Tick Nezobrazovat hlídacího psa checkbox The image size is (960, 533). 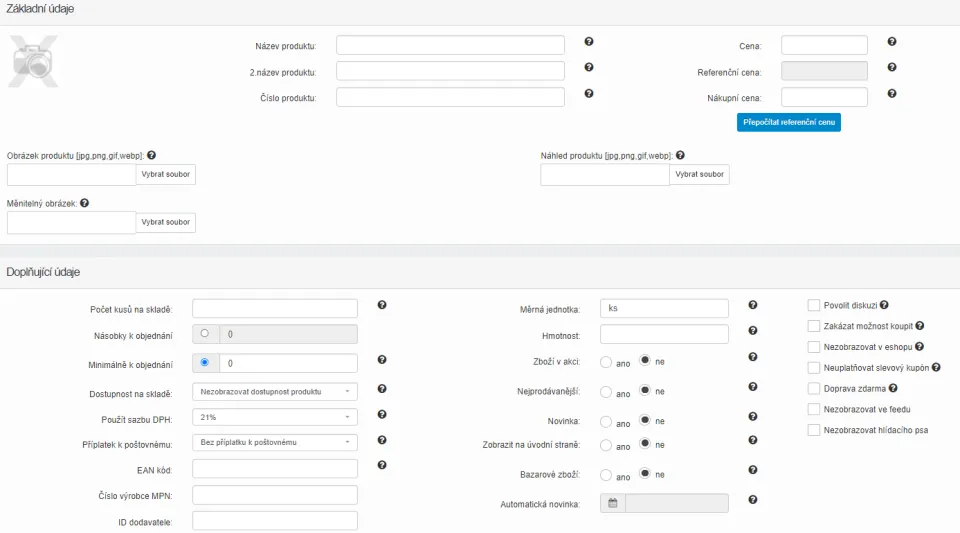pyautogui.click(x=814, y=430)
